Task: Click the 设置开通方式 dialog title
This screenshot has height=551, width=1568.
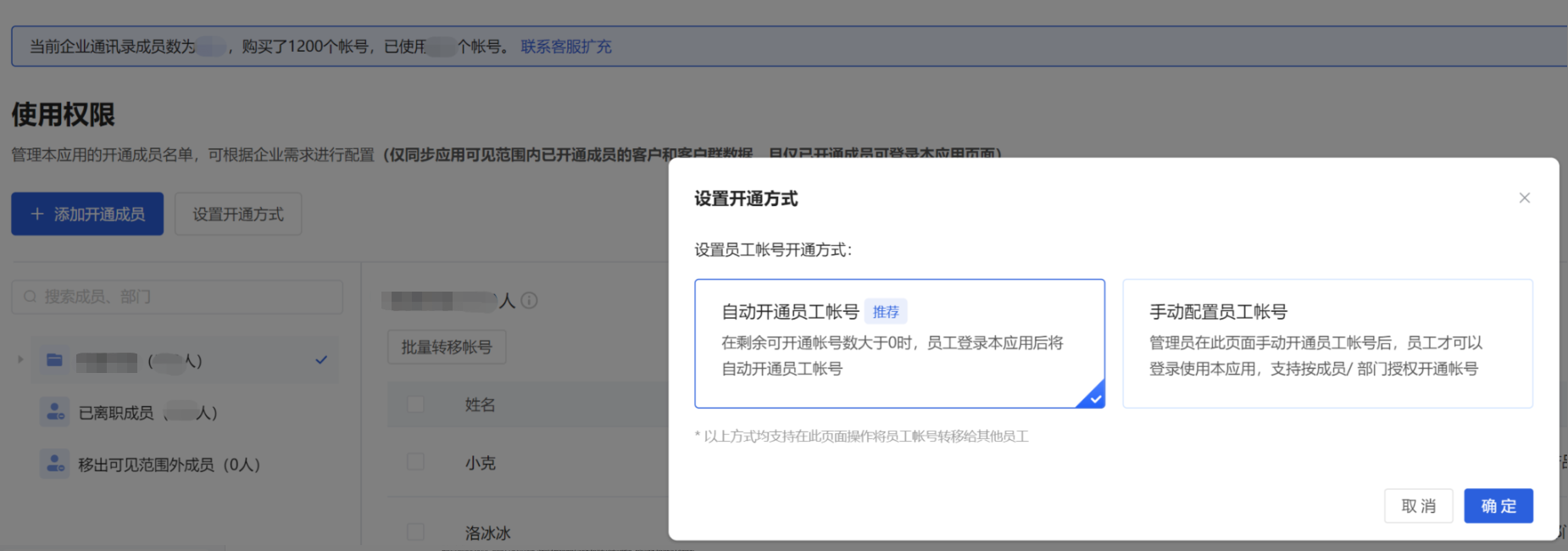Action: tap(746, 198)
